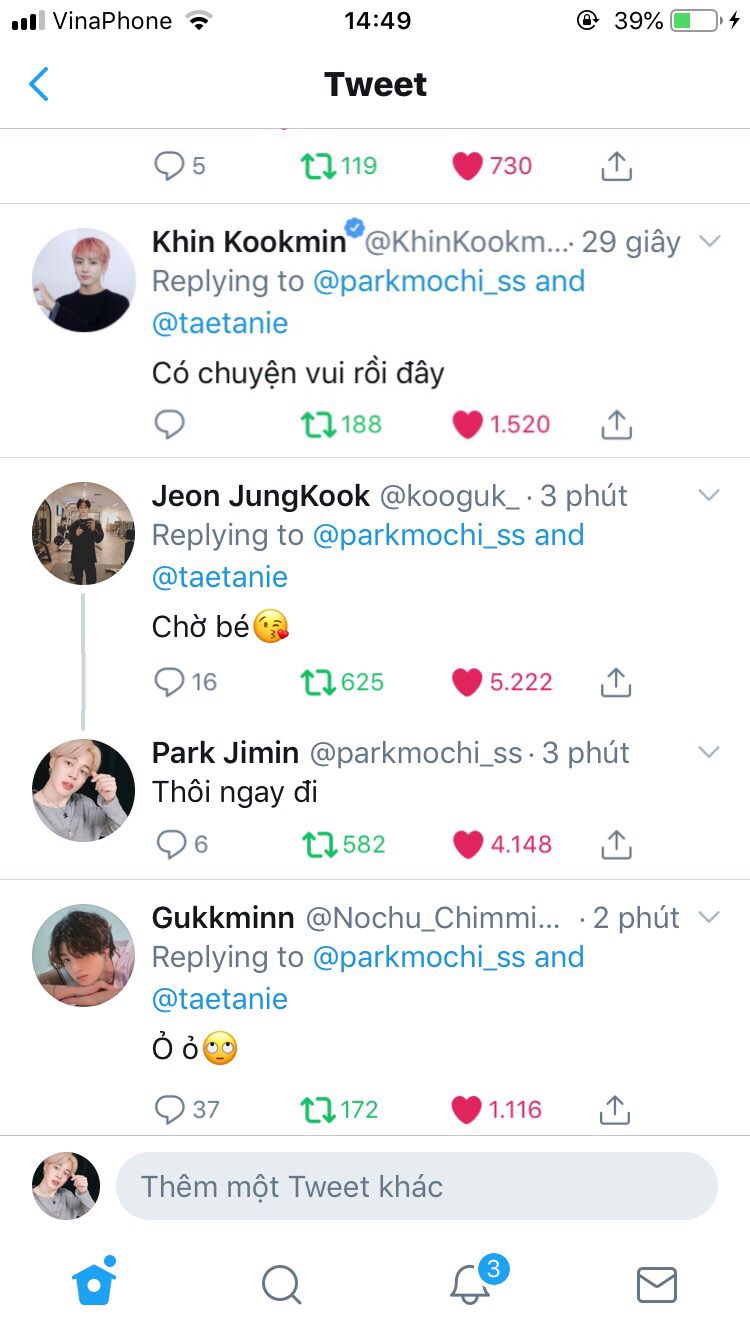
Task: Expand options for Jeon JungKook's tweet
Action: click(709, 496)
